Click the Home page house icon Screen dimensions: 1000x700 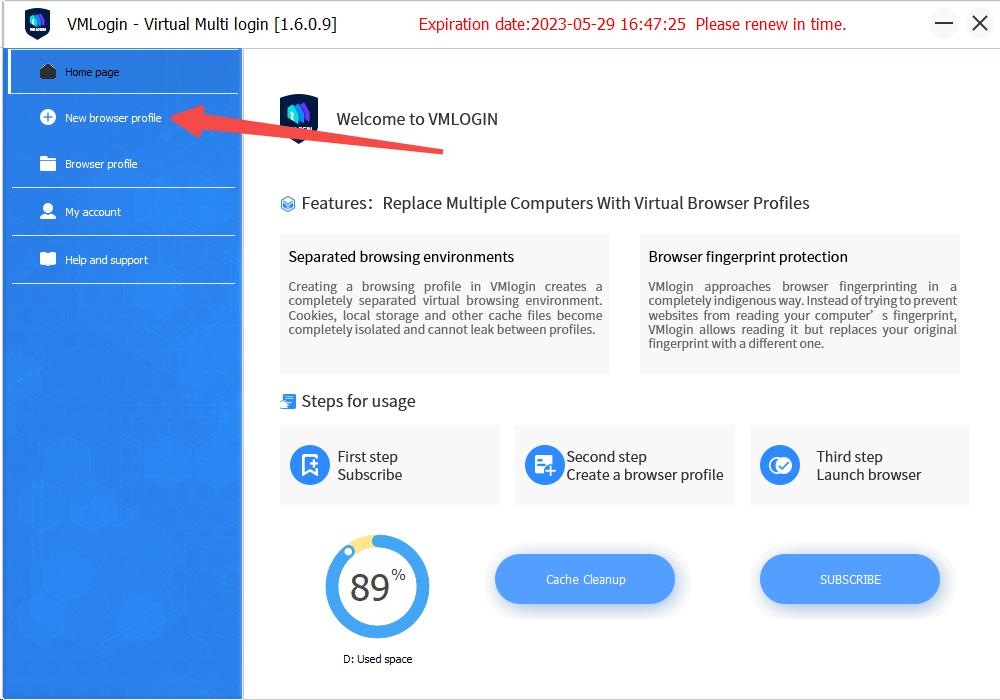pyautogui.click(x=48, y=71)
